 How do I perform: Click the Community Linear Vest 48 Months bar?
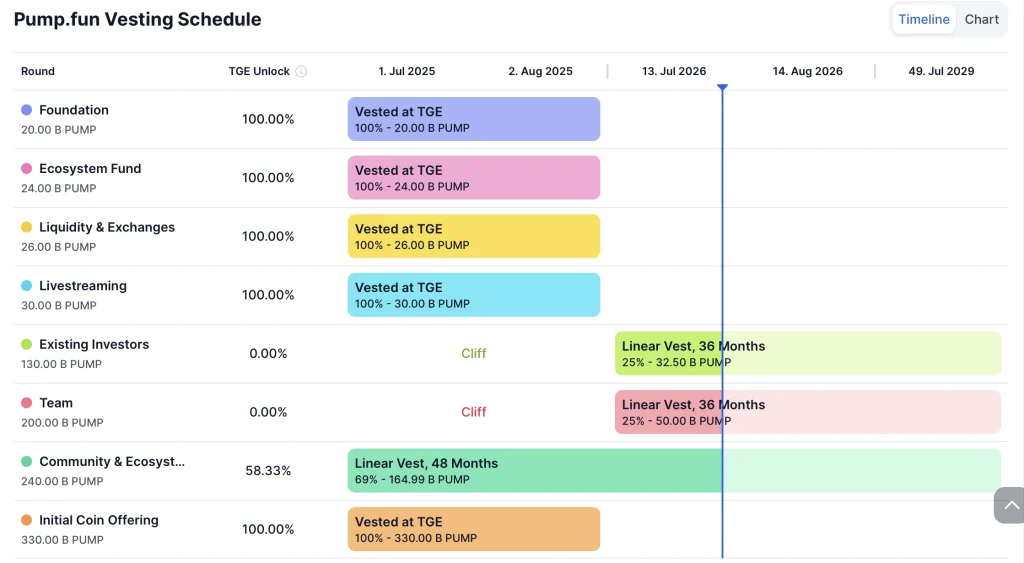[674, 470]
